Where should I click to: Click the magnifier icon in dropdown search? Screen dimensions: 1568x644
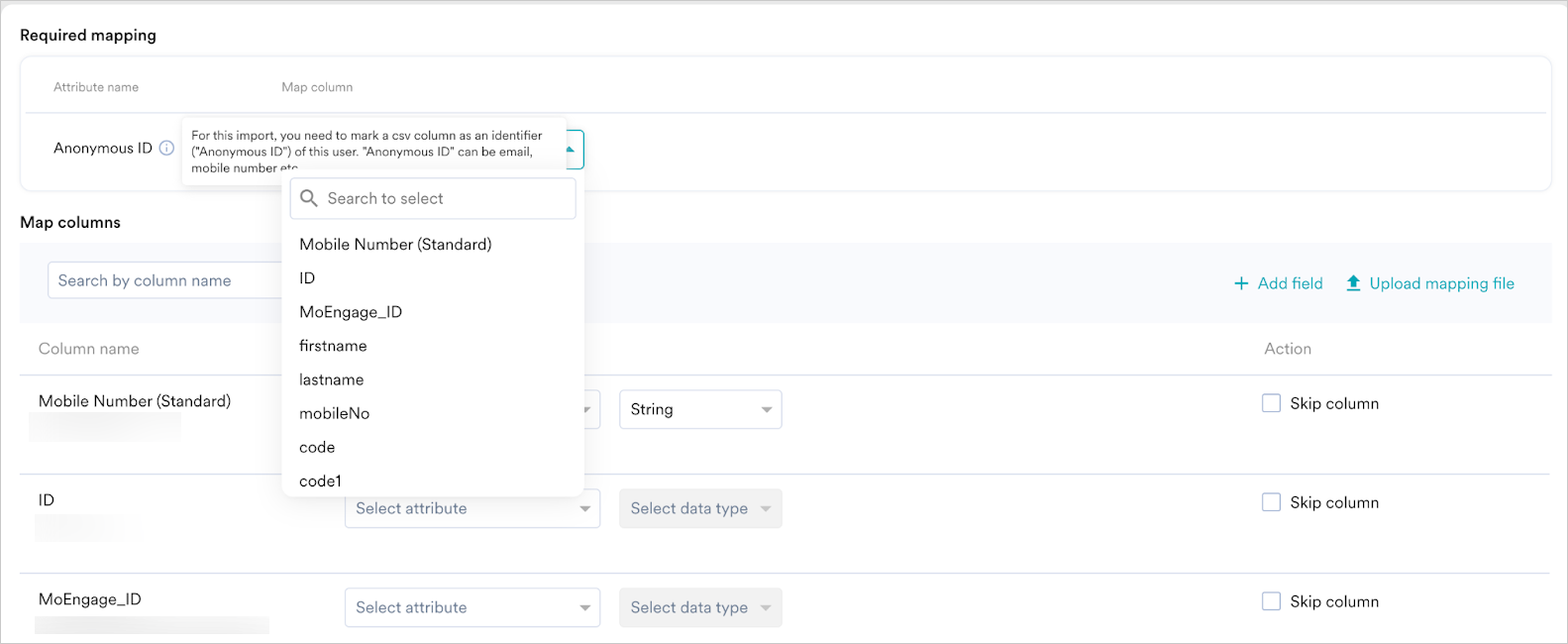click(309, 199)
